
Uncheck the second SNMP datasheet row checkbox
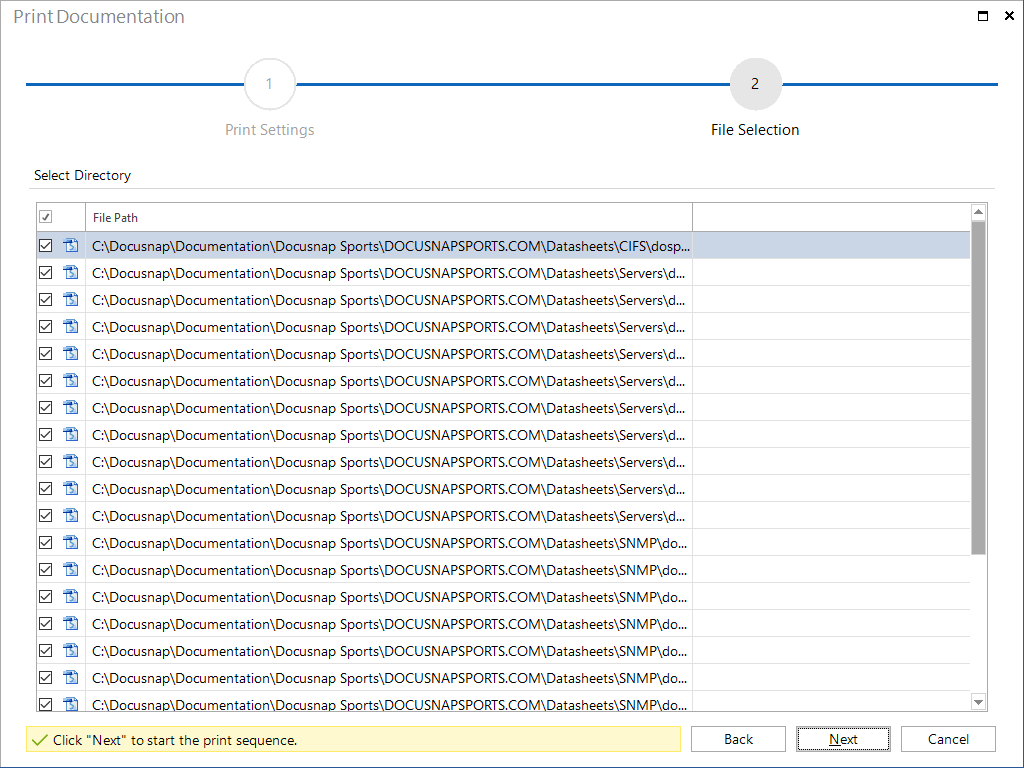[x=46, y=569]
